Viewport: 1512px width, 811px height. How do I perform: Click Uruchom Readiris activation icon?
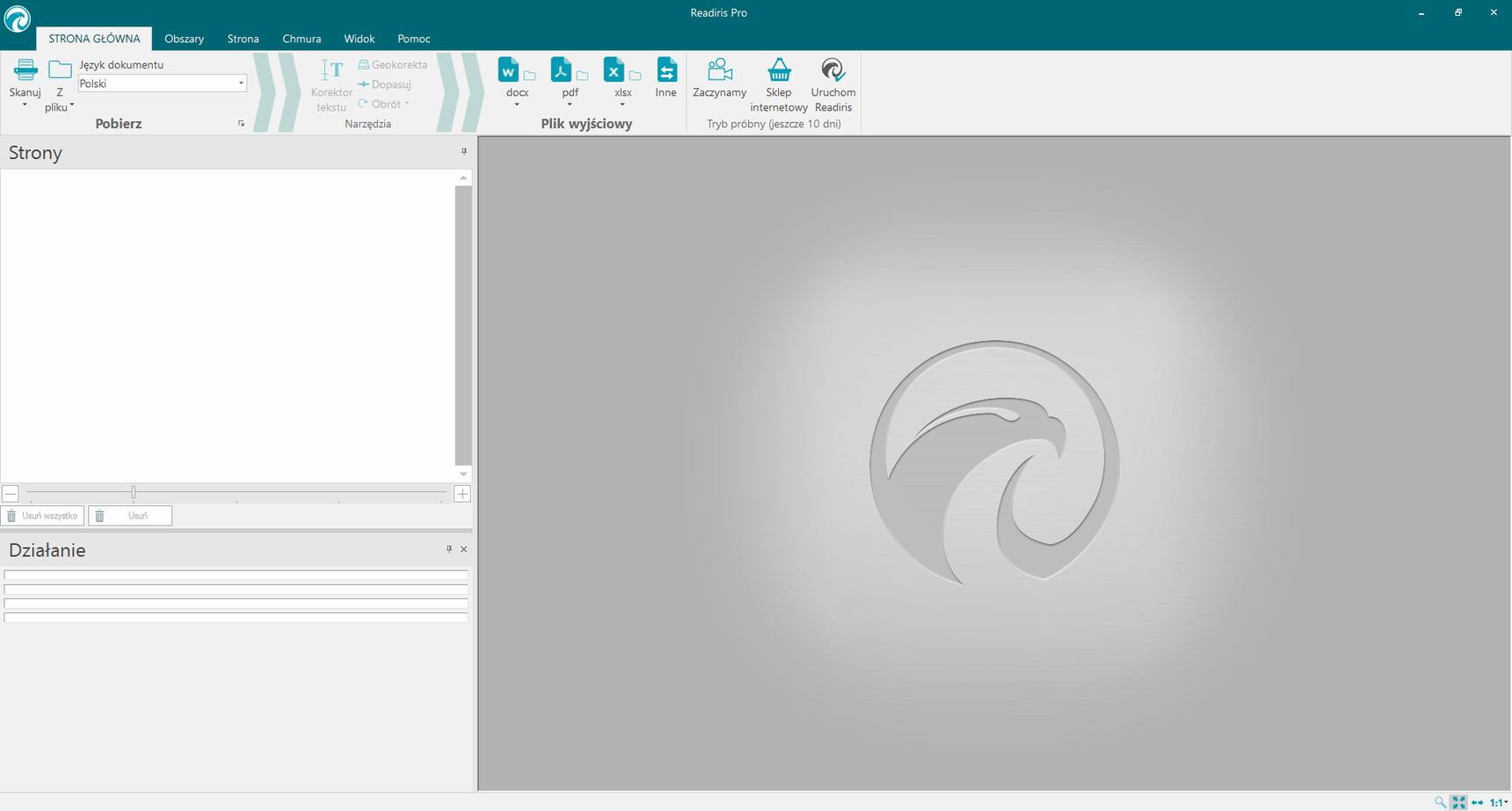click(x=833, y=69)
